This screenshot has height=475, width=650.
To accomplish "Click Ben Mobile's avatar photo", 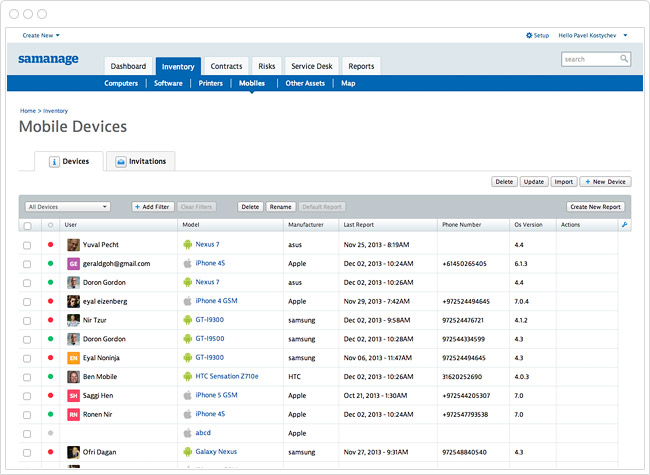I will coord(73,377).
